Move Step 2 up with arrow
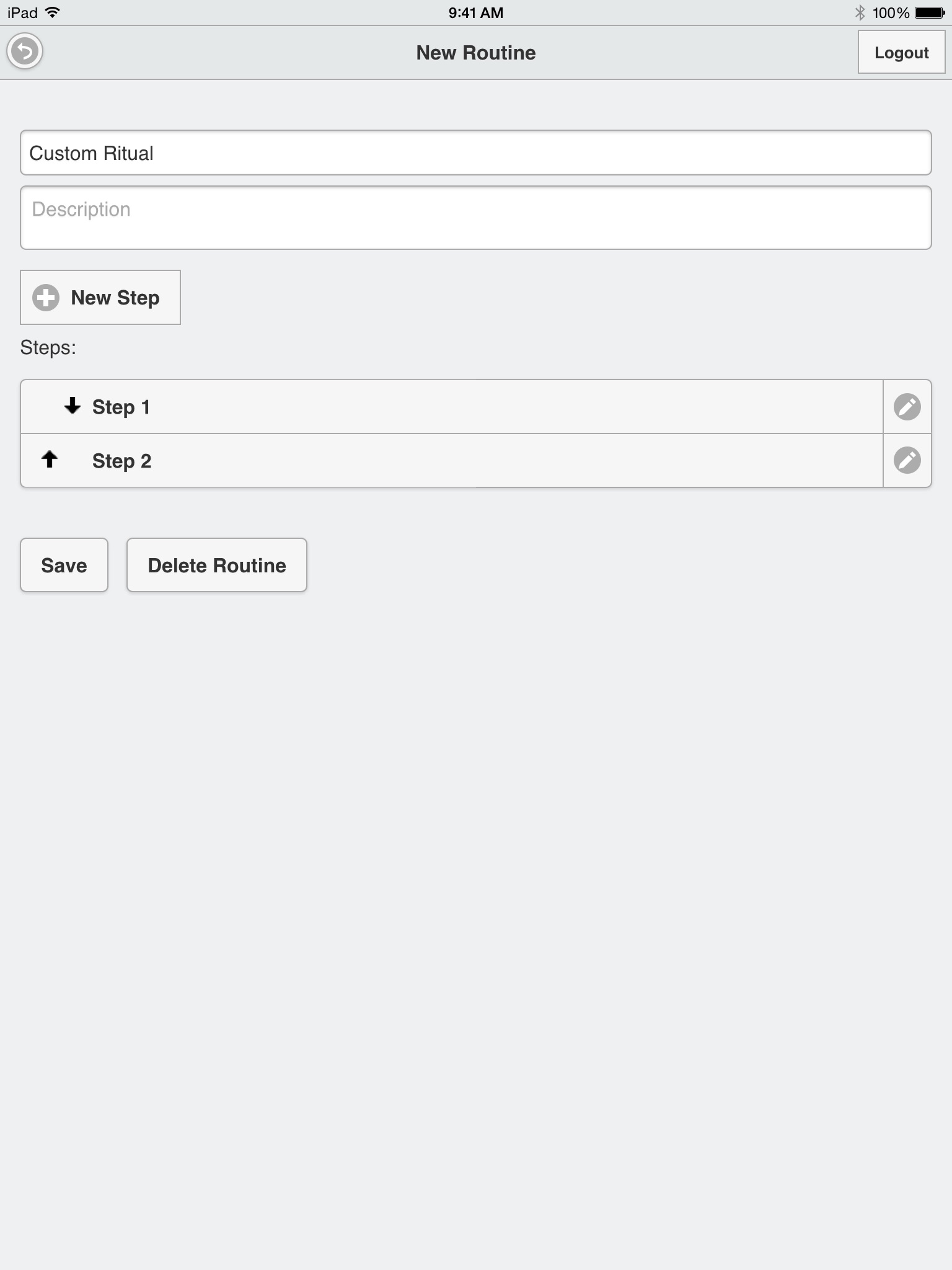952x1270 pixels. 50,460
